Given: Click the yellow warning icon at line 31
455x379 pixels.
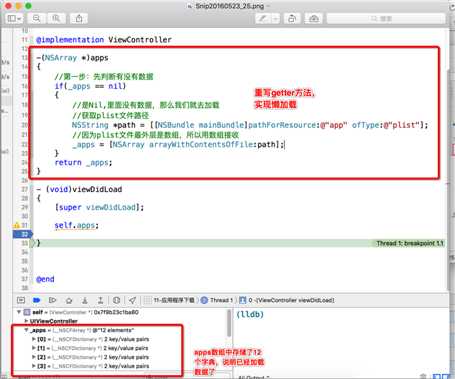Looking at the screenshot, I should pos(17,225).
